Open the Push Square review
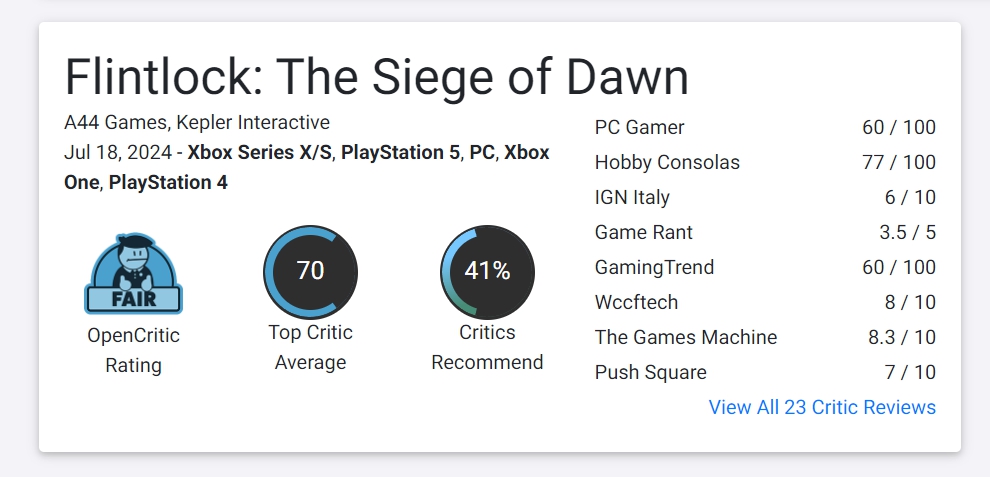 (650, 372)
